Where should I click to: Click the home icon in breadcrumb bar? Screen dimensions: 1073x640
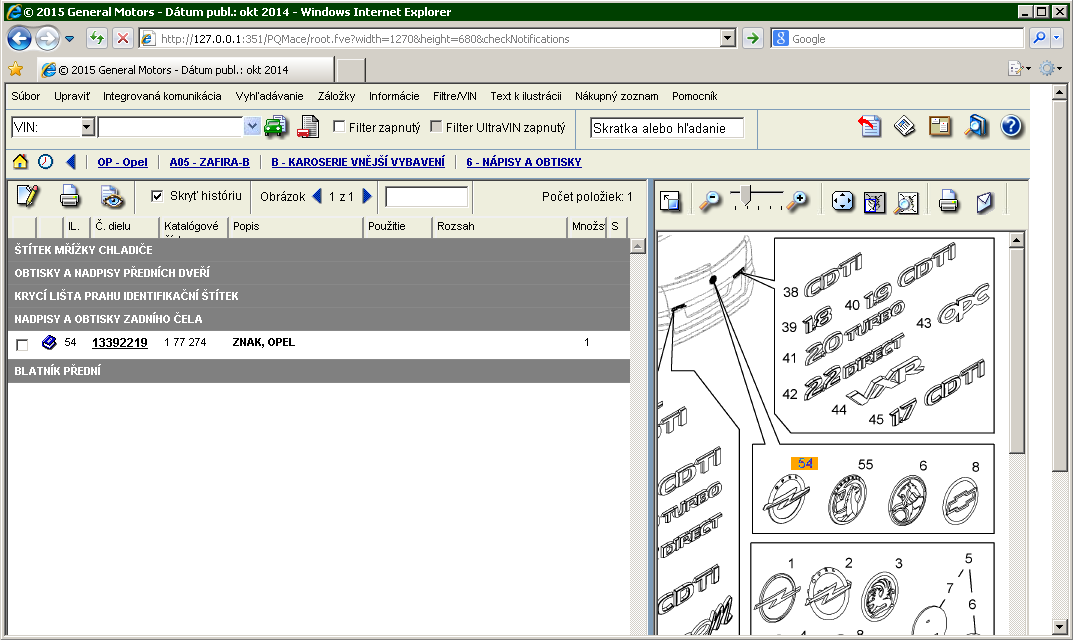point(20,162)
